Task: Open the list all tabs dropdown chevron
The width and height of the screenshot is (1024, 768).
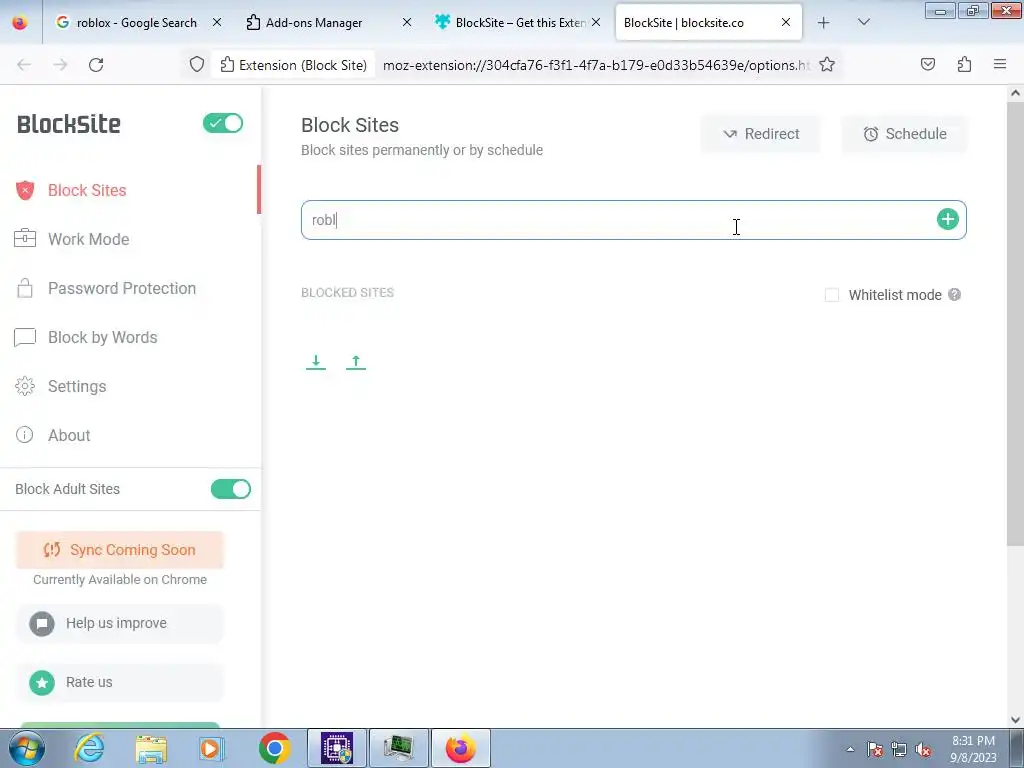Action: tap(863, 23)
